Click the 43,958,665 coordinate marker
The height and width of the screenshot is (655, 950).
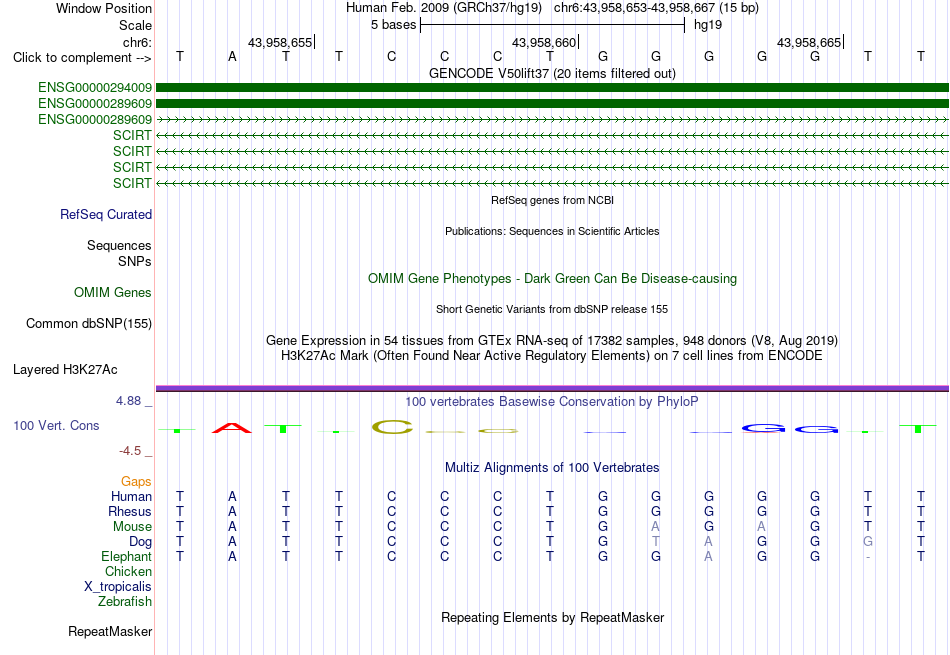coord(809,42)
